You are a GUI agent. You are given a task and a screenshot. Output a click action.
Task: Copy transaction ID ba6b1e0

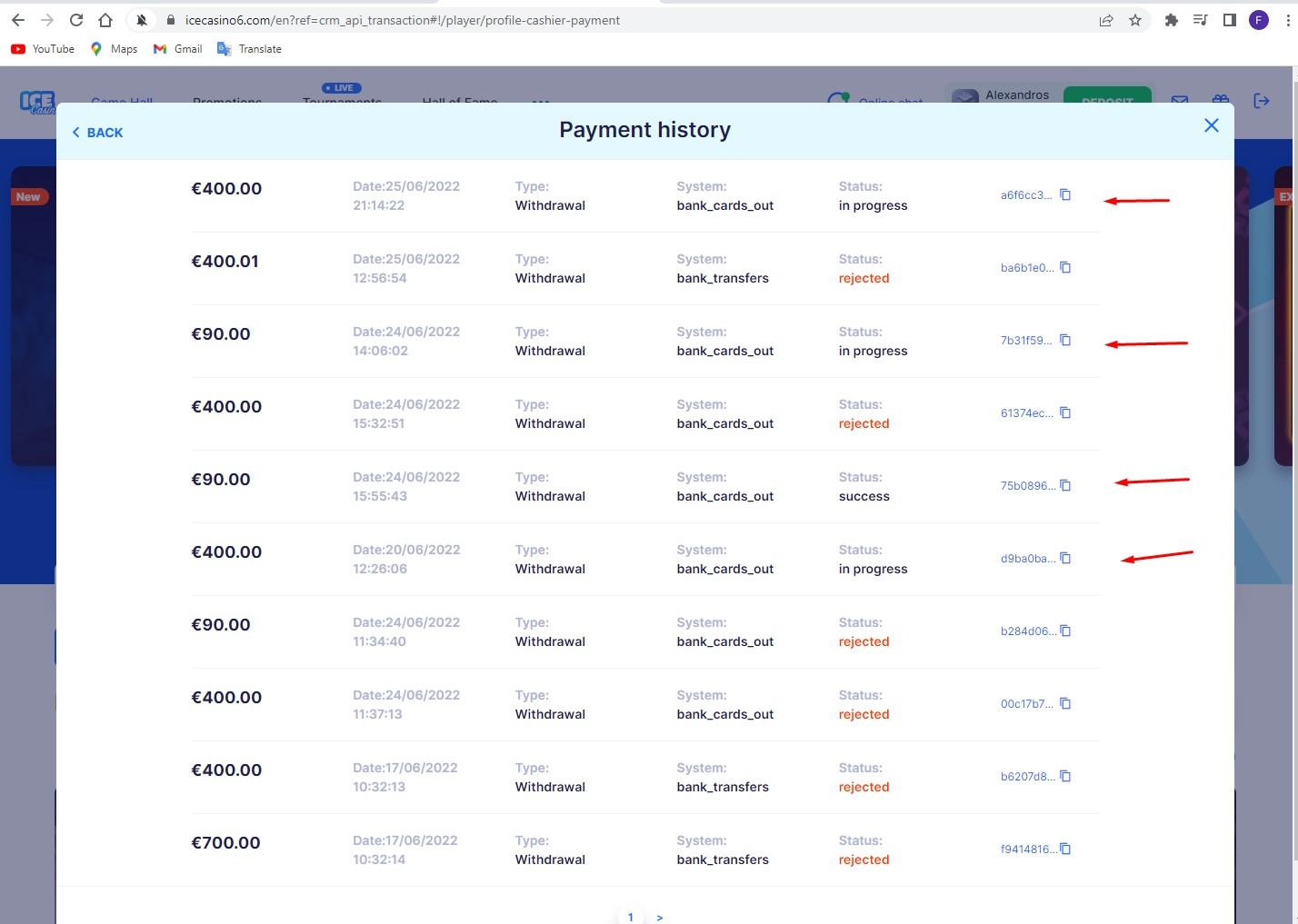[1065, 268]
